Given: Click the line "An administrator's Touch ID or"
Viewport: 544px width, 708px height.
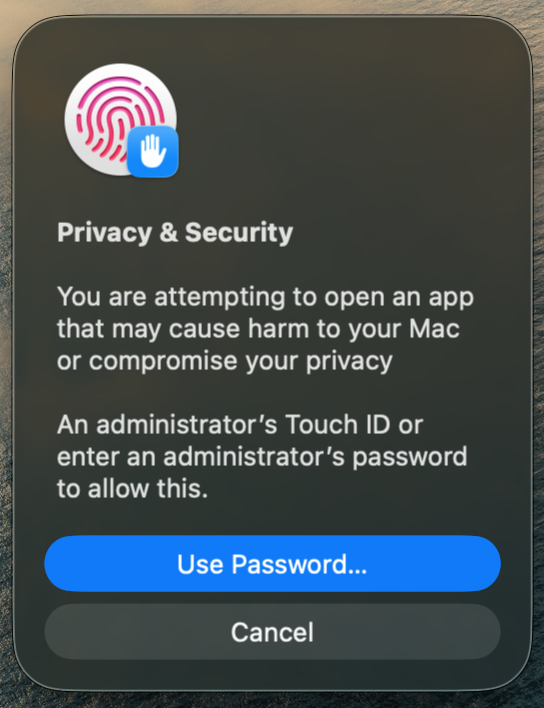Looking at the screenshot, I should pyautogui.click(x=240, y=424).
